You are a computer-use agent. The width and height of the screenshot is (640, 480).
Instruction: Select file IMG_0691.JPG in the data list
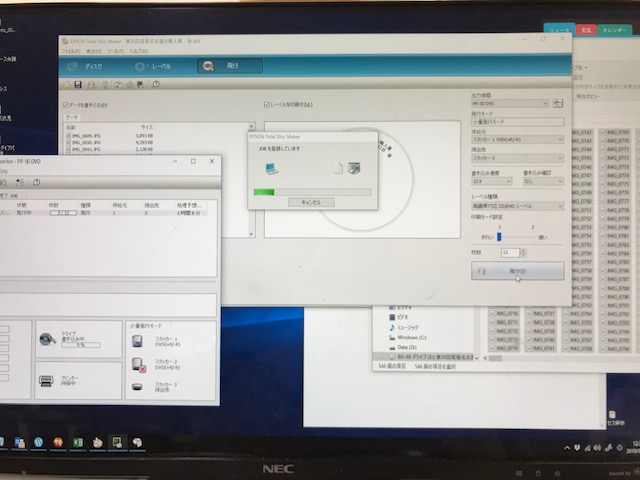coord(84,149)
